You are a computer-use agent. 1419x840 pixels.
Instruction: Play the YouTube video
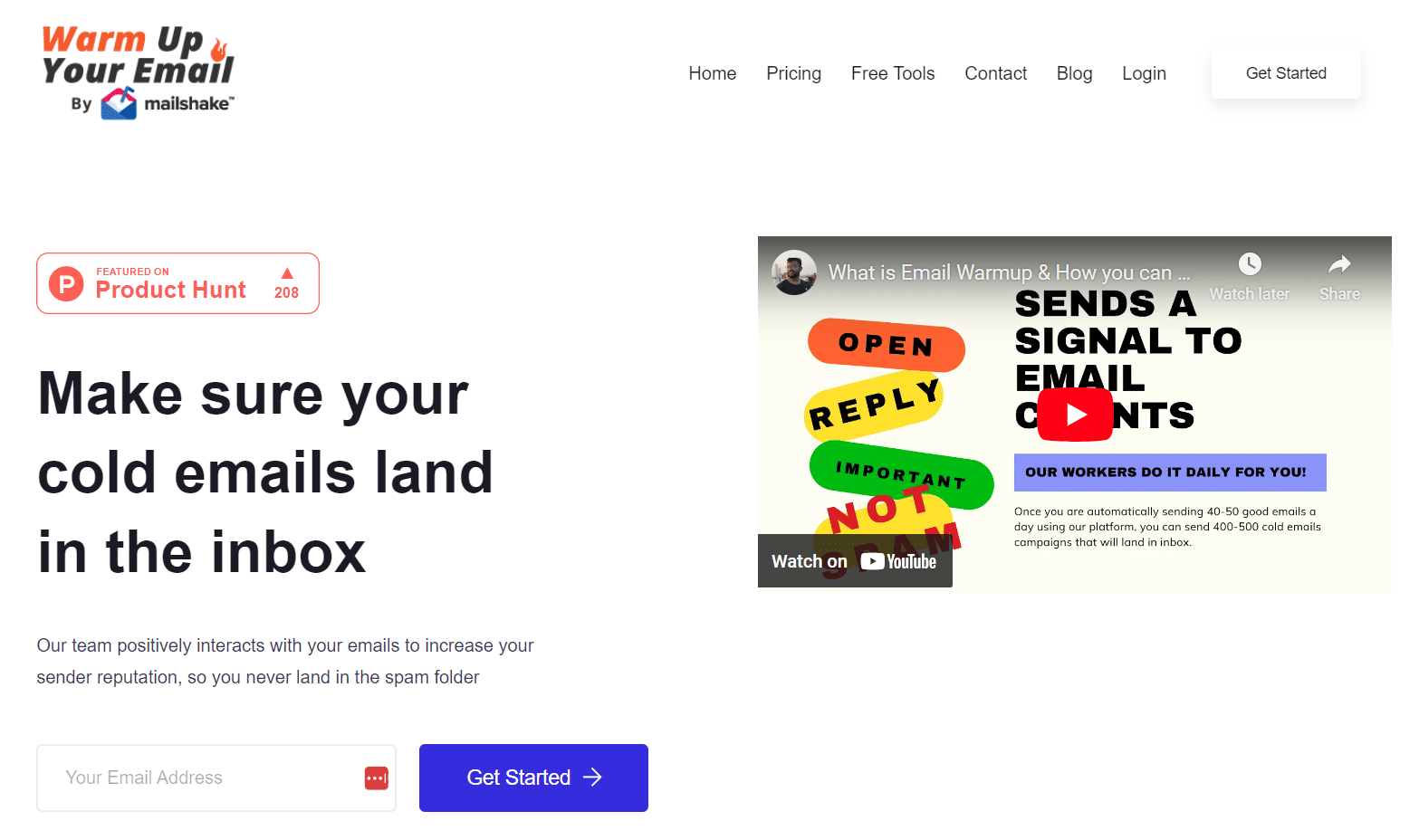point(1075,415)
